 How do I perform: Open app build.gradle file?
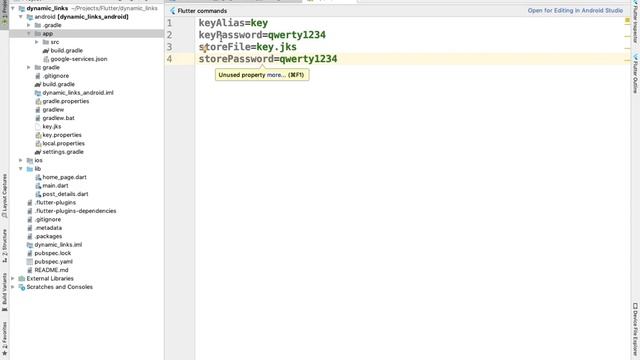click(66, 51)
